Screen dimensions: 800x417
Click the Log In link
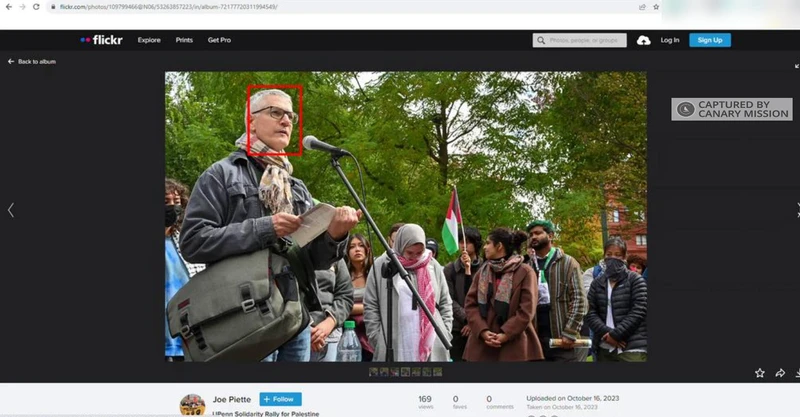pos(670,40)
